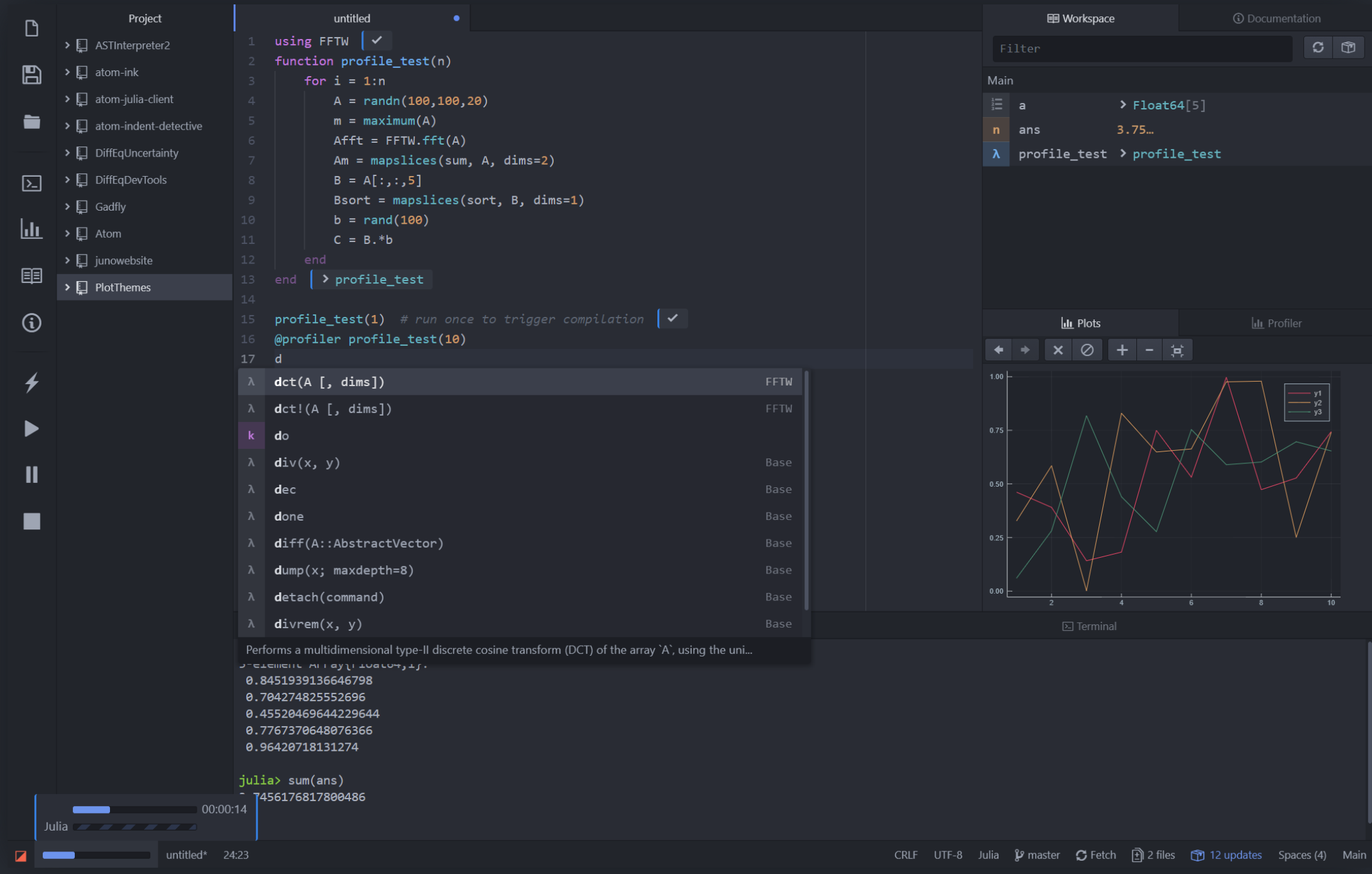Open the Terminal tab
The width and height of the screenshot is (1372, 874).
(x=1089, y=626)
